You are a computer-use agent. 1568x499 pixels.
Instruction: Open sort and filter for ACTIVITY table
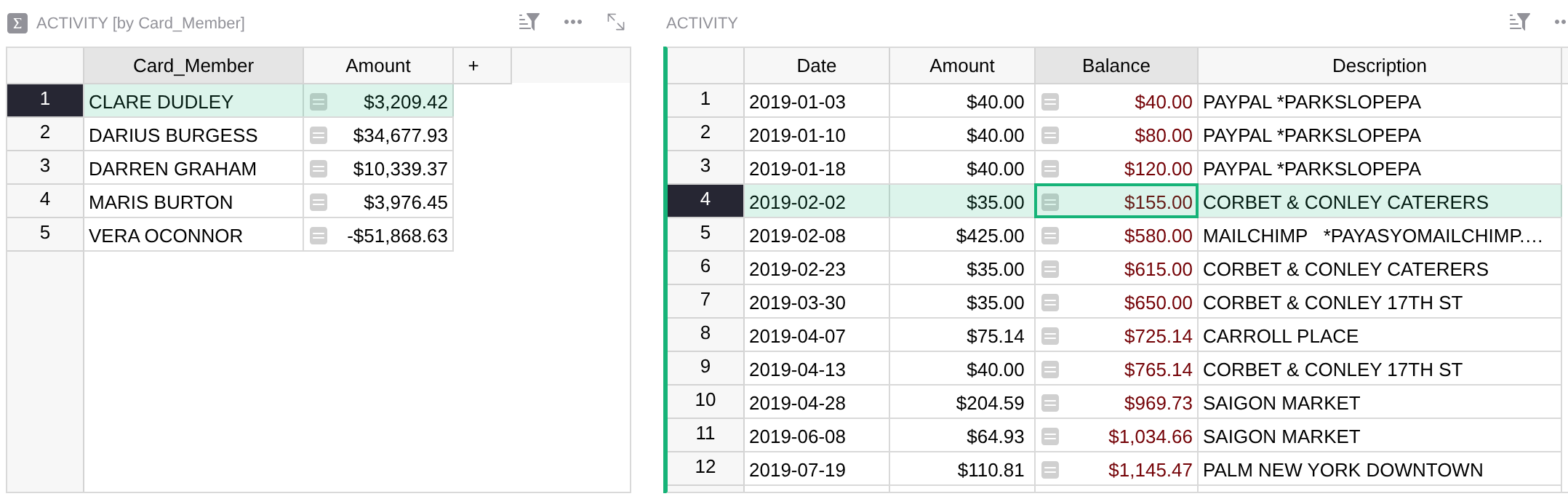click(1519, 22)
